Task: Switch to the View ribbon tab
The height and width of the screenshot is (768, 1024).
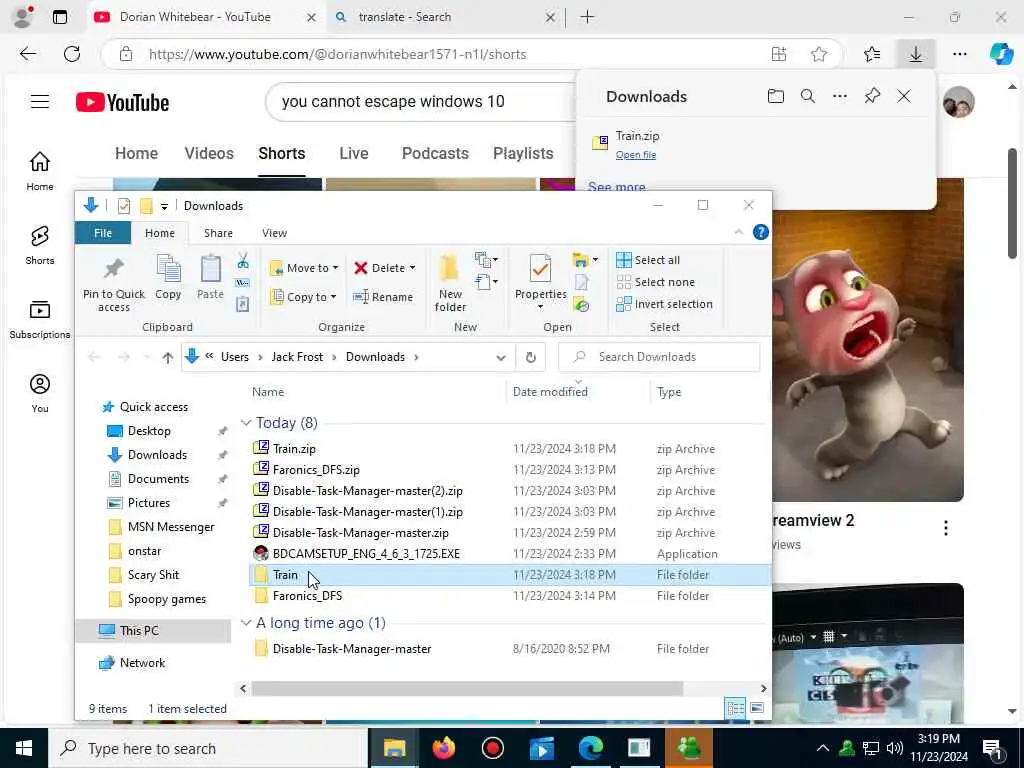Action: coord(274,233)
